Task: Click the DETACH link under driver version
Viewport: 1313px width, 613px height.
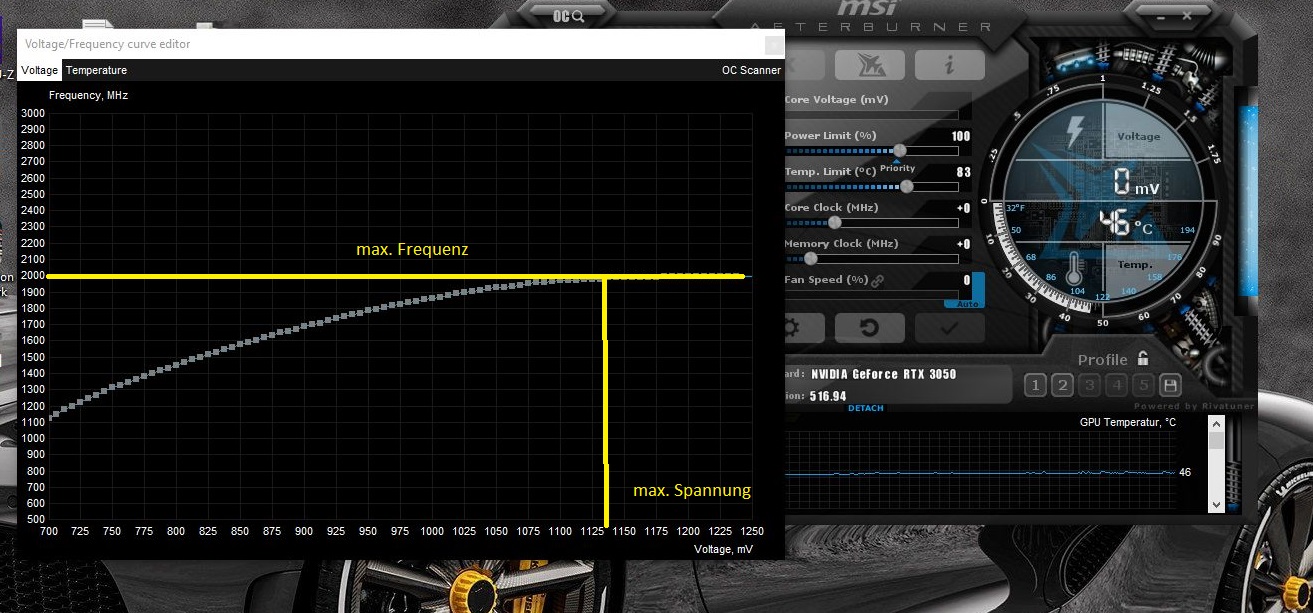Action: click(x=866, y=408)
